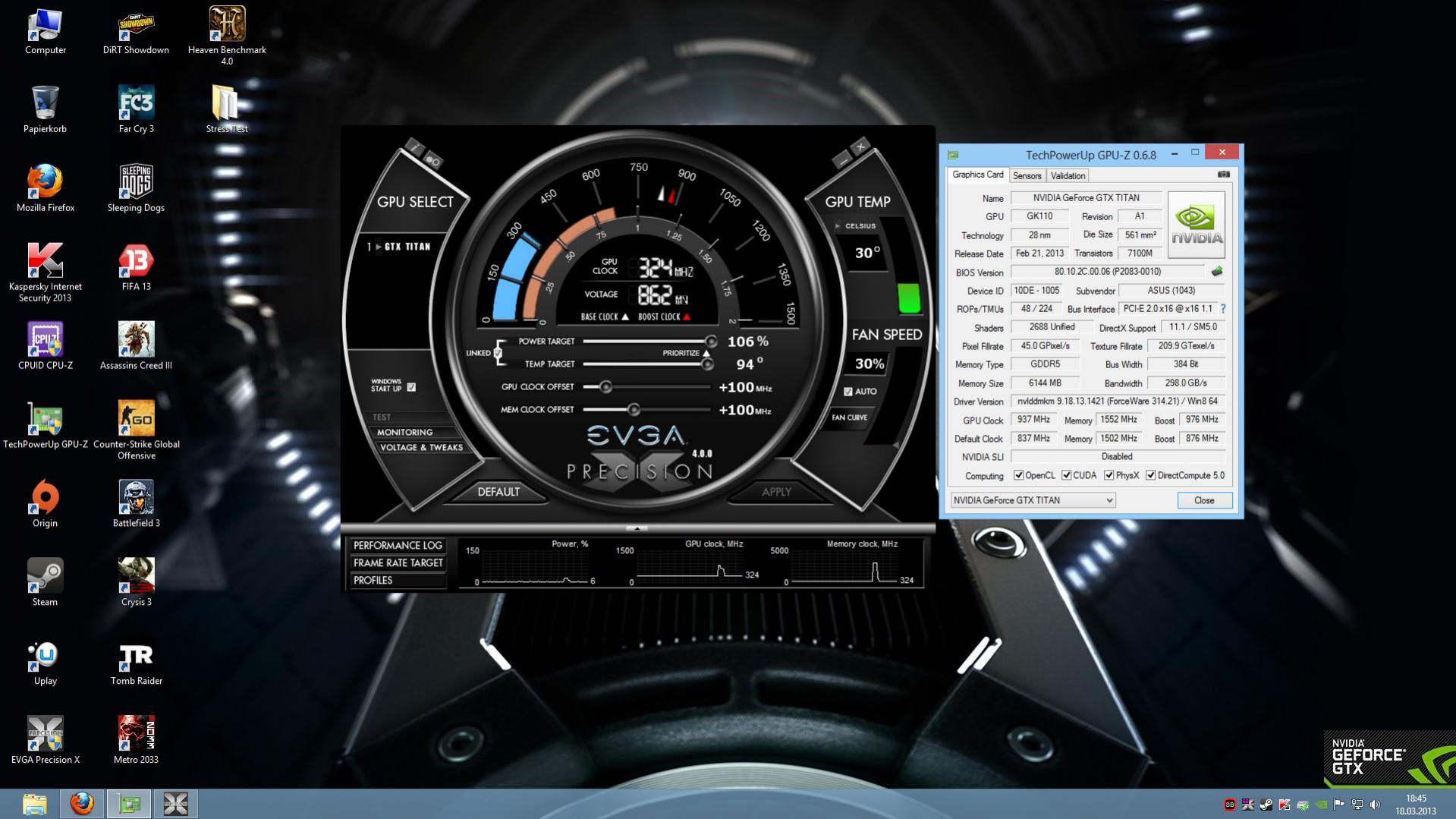Expand the panel below the Default button
Screen dimensions: 1456x819
tap(637, 528)
